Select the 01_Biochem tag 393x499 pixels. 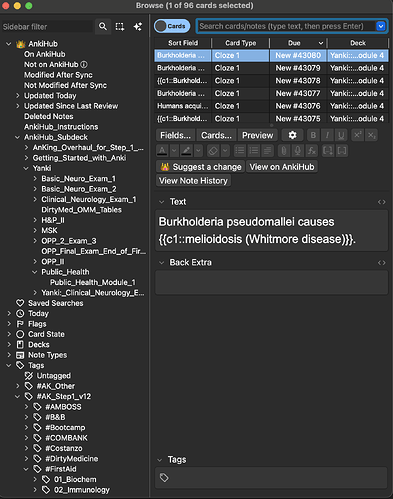tap(69, 479)
